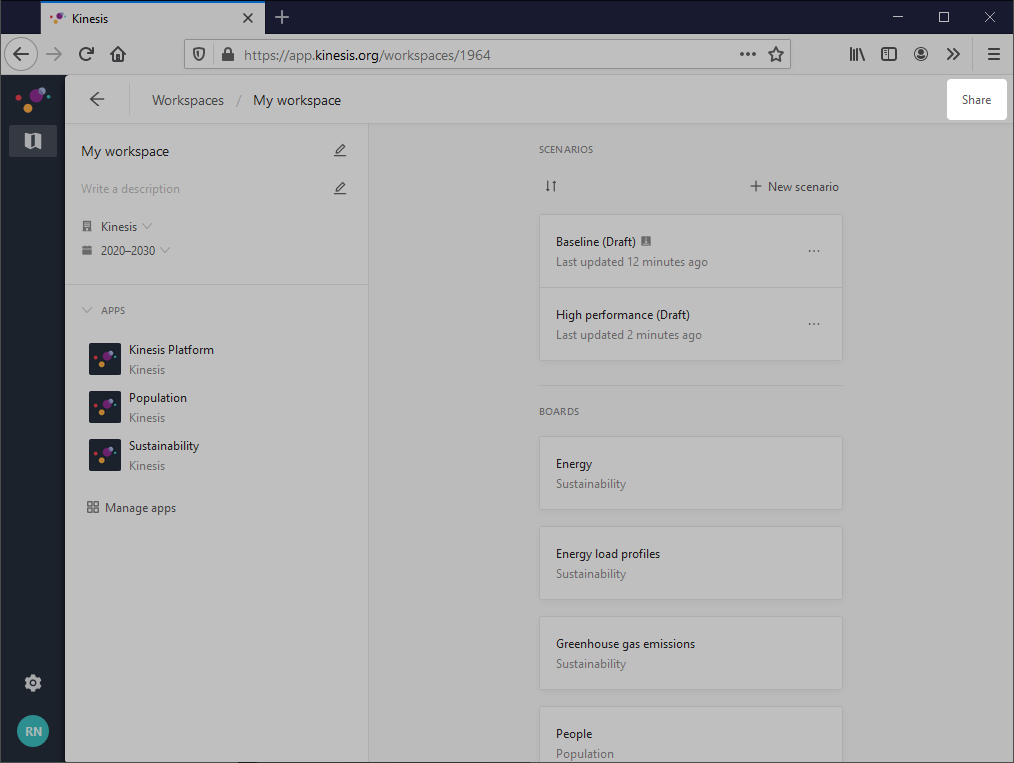1014x763 pixels.
Task: Click browser back button
Action: click(21, 54)
